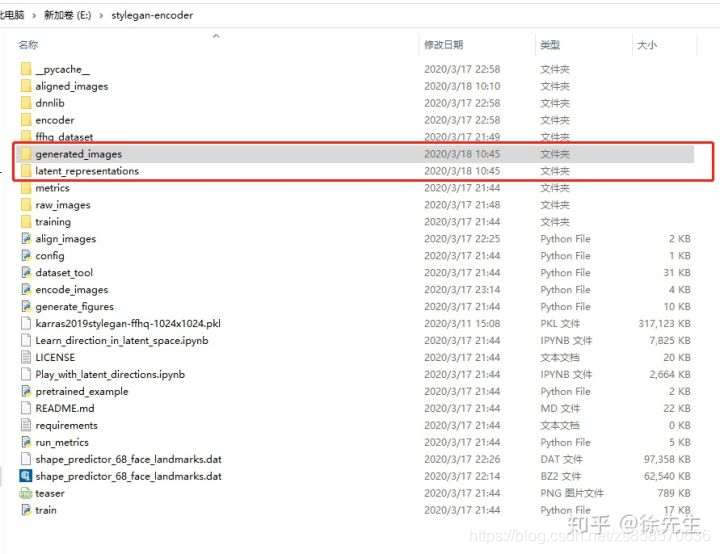Click the generated_images folder name
The image size is (720, 554).
click(79, 154)
